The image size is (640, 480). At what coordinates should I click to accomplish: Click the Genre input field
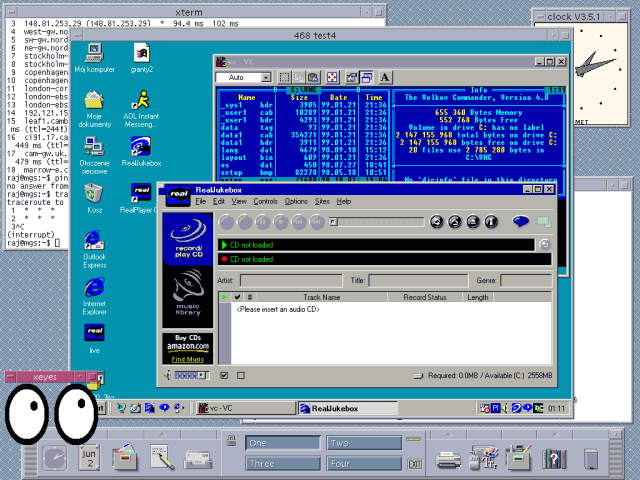coord(526,280)
